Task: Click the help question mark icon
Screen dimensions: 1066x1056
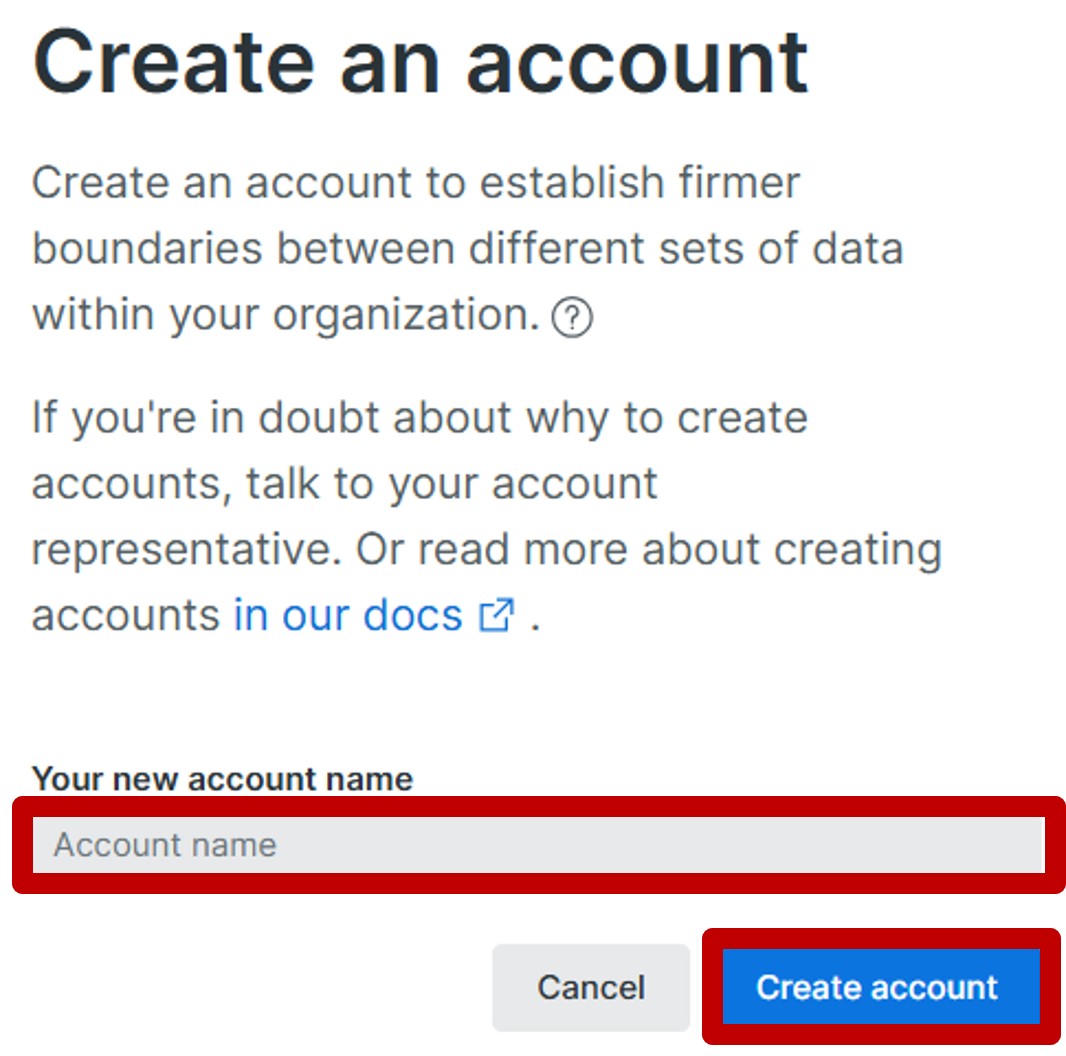Action: tap(572, 319)
